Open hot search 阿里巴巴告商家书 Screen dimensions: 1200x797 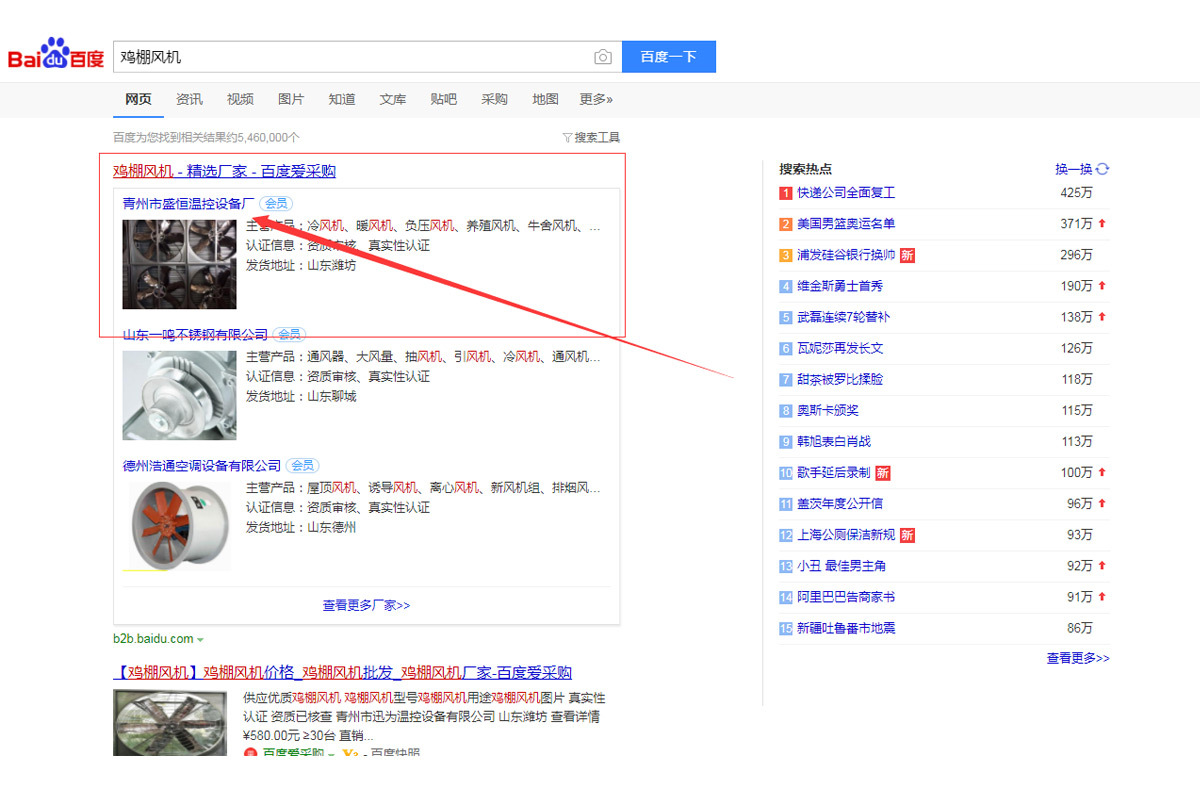(846, 597)
